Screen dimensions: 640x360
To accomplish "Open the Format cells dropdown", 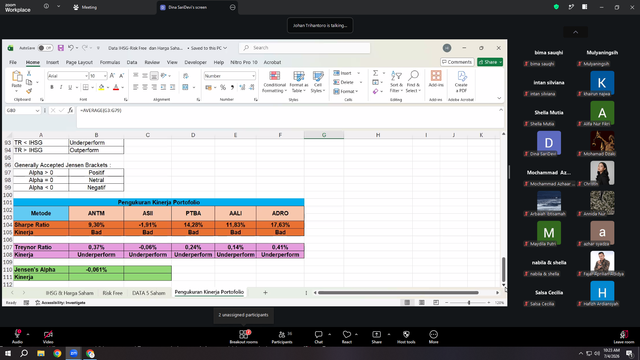I will (x=346, y=91).
